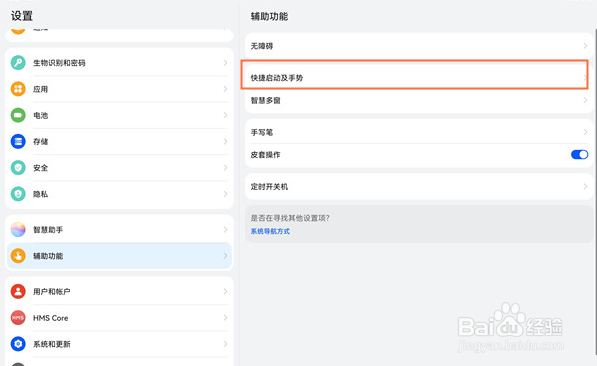Tap the HMS Core red icon
The height and width of the screenshot is (366, 597).
[x=18, y=318]
